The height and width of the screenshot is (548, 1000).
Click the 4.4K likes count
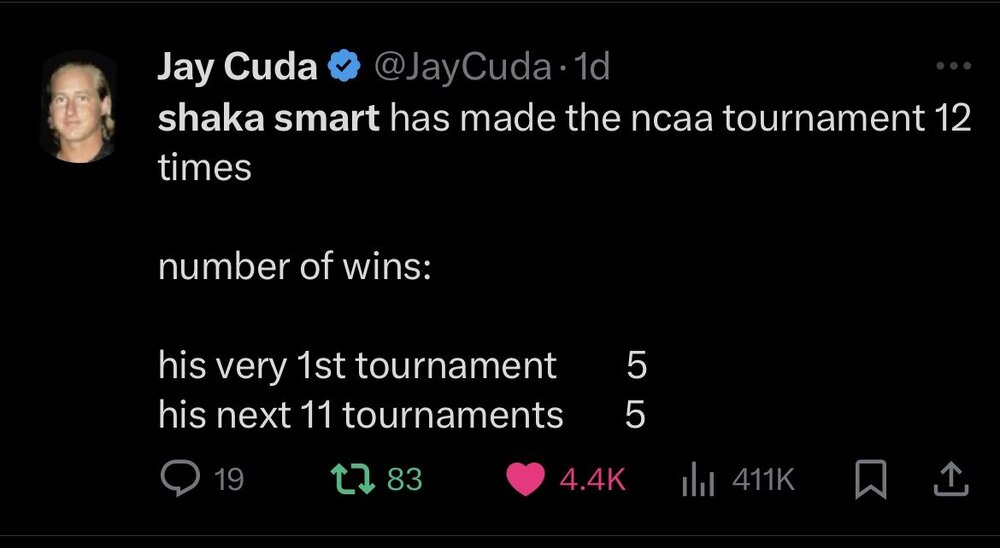coord(592,481)
